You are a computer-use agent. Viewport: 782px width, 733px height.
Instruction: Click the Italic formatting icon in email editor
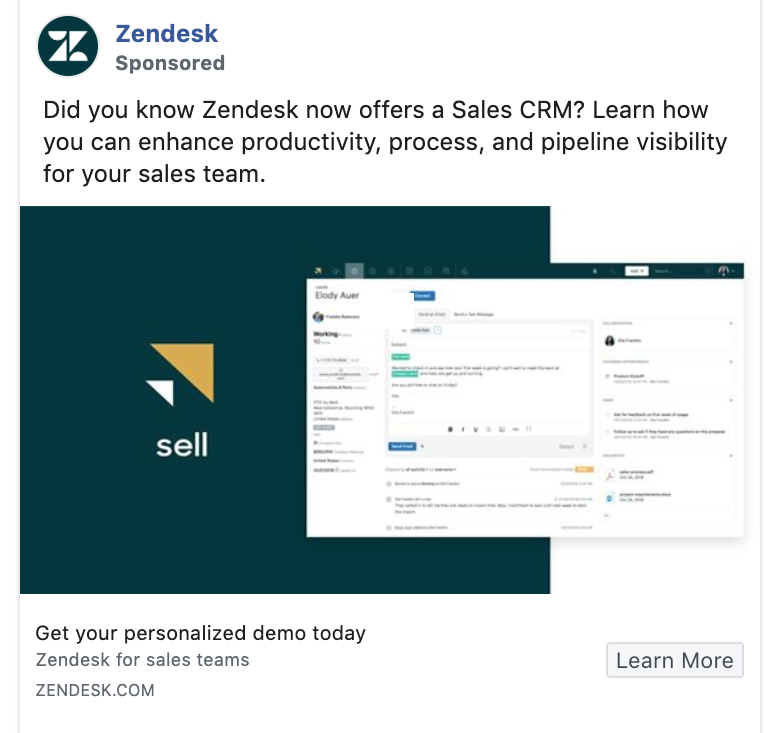pos(463,429)
